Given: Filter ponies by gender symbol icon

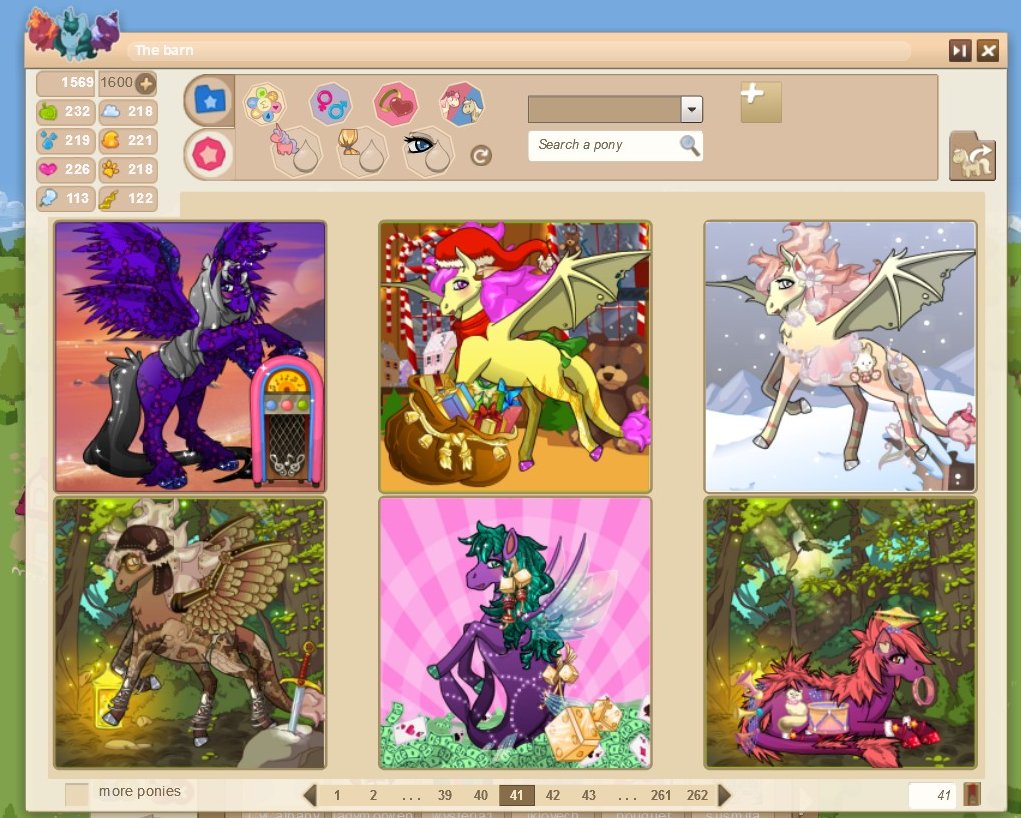Looking at the screenshot, I should (331, 104).
